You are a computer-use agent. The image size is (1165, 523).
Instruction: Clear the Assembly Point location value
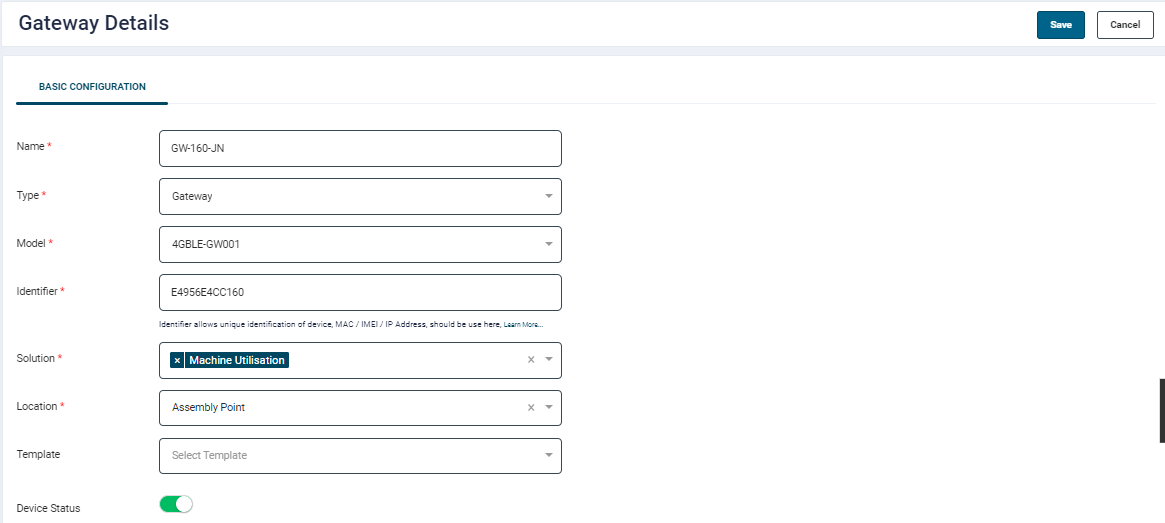[x=531, y=408]
